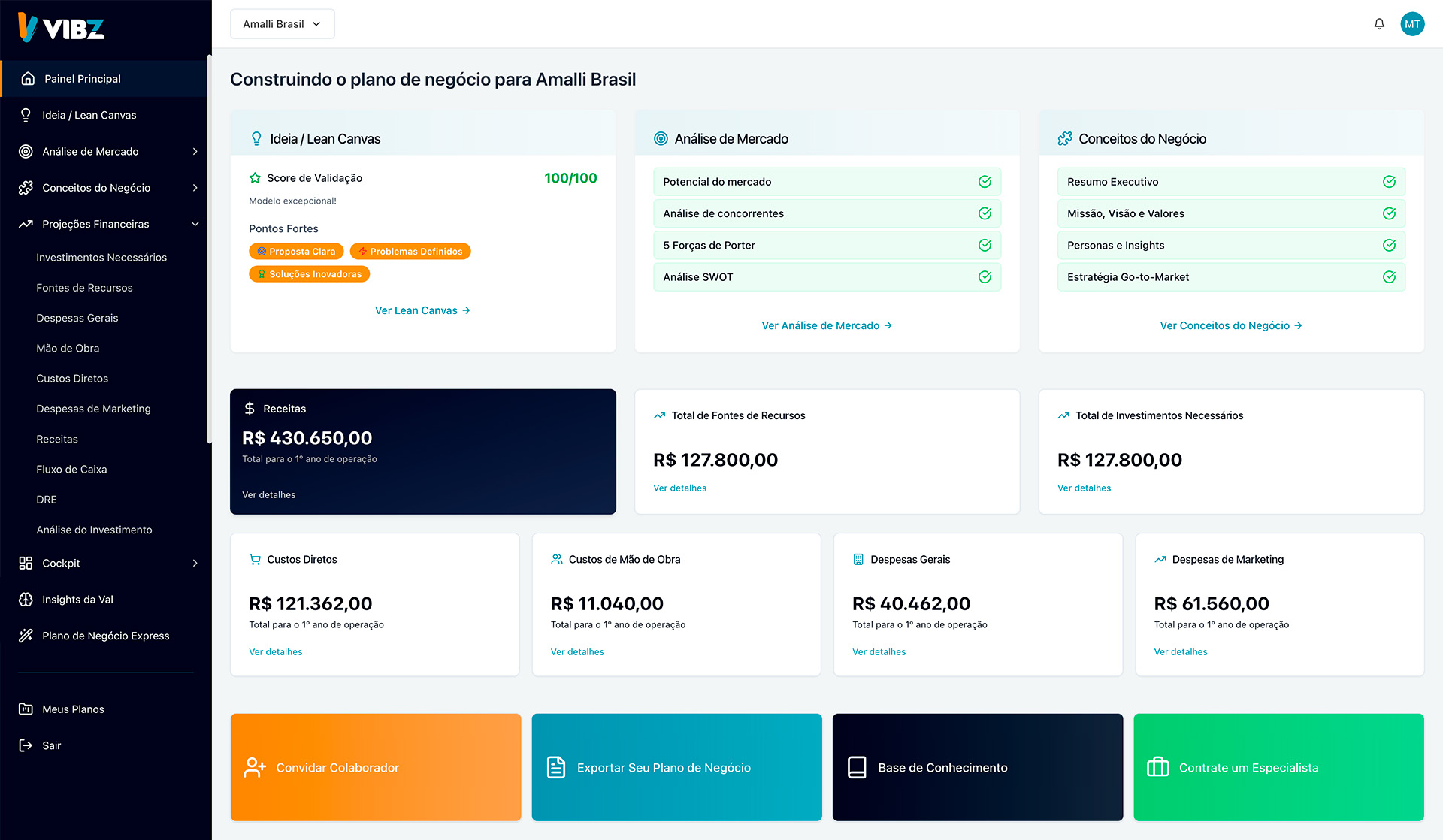
Task: Click the sidebar vertical scrollbar
Action: pos(209,248)
